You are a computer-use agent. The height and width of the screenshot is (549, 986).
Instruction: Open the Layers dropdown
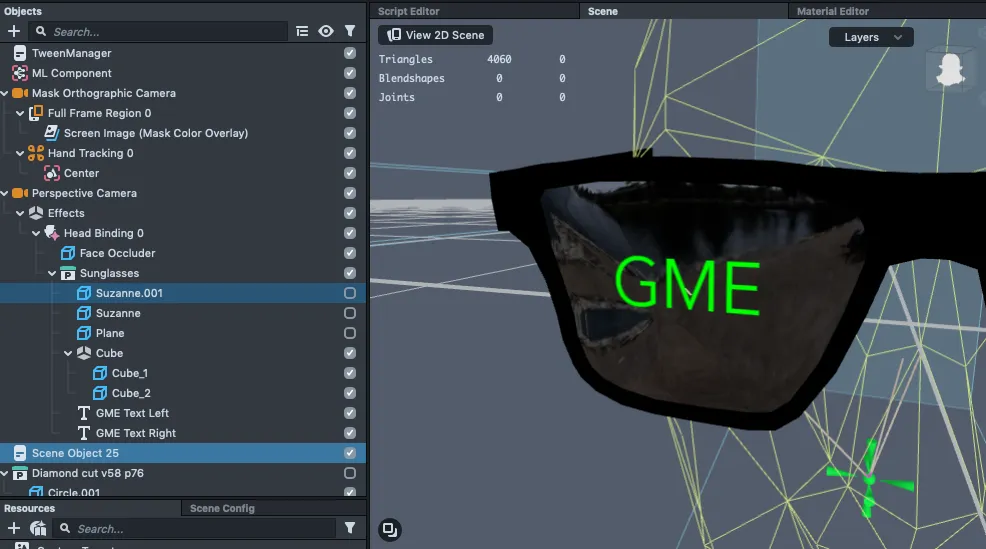point(871,37)
